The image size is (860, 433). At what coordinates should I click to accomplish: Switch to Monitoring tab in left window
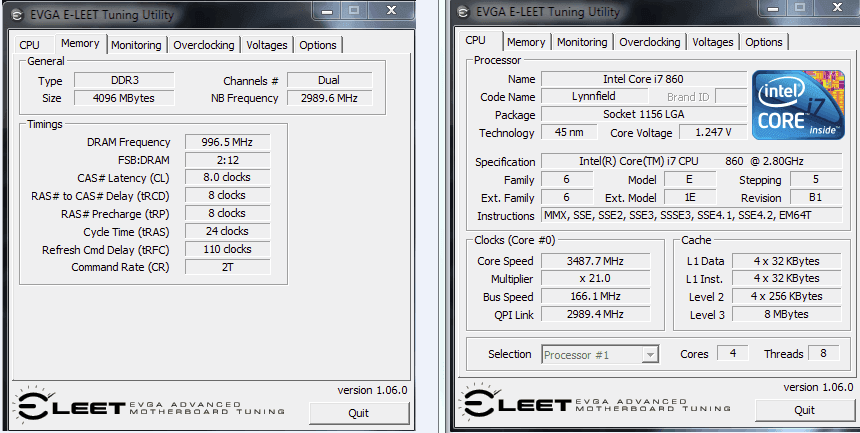[136, 45]
